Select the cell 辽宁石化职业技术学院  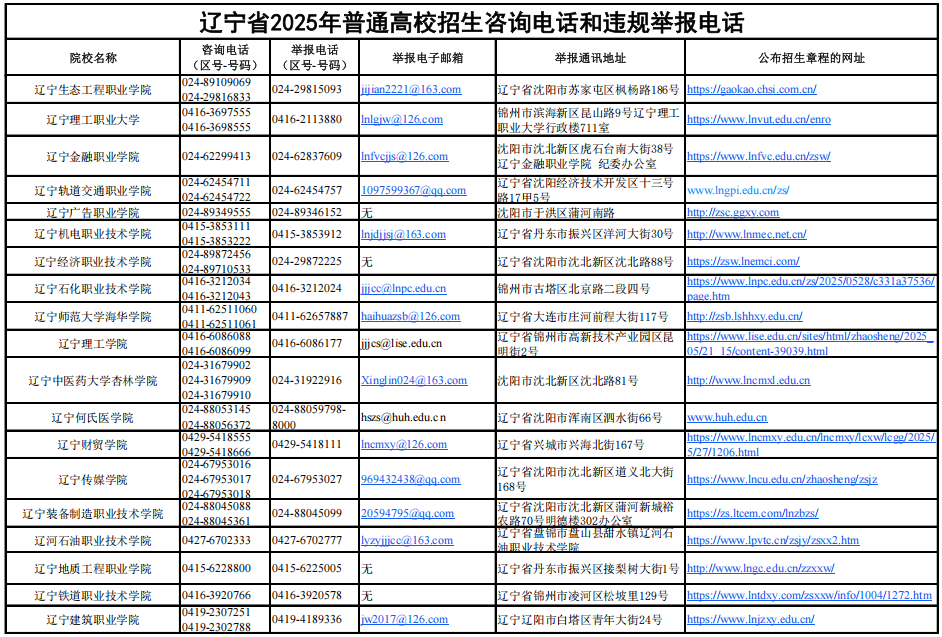pyautogui.click(x=93, y=288)
